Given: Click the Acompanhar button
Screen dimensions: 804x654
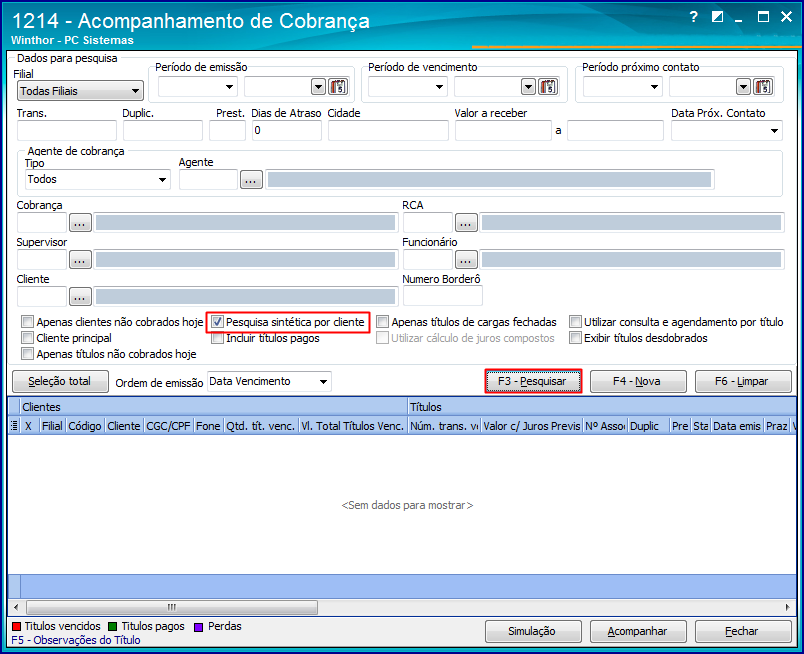Looking at the screenshot, I should 638,631.
